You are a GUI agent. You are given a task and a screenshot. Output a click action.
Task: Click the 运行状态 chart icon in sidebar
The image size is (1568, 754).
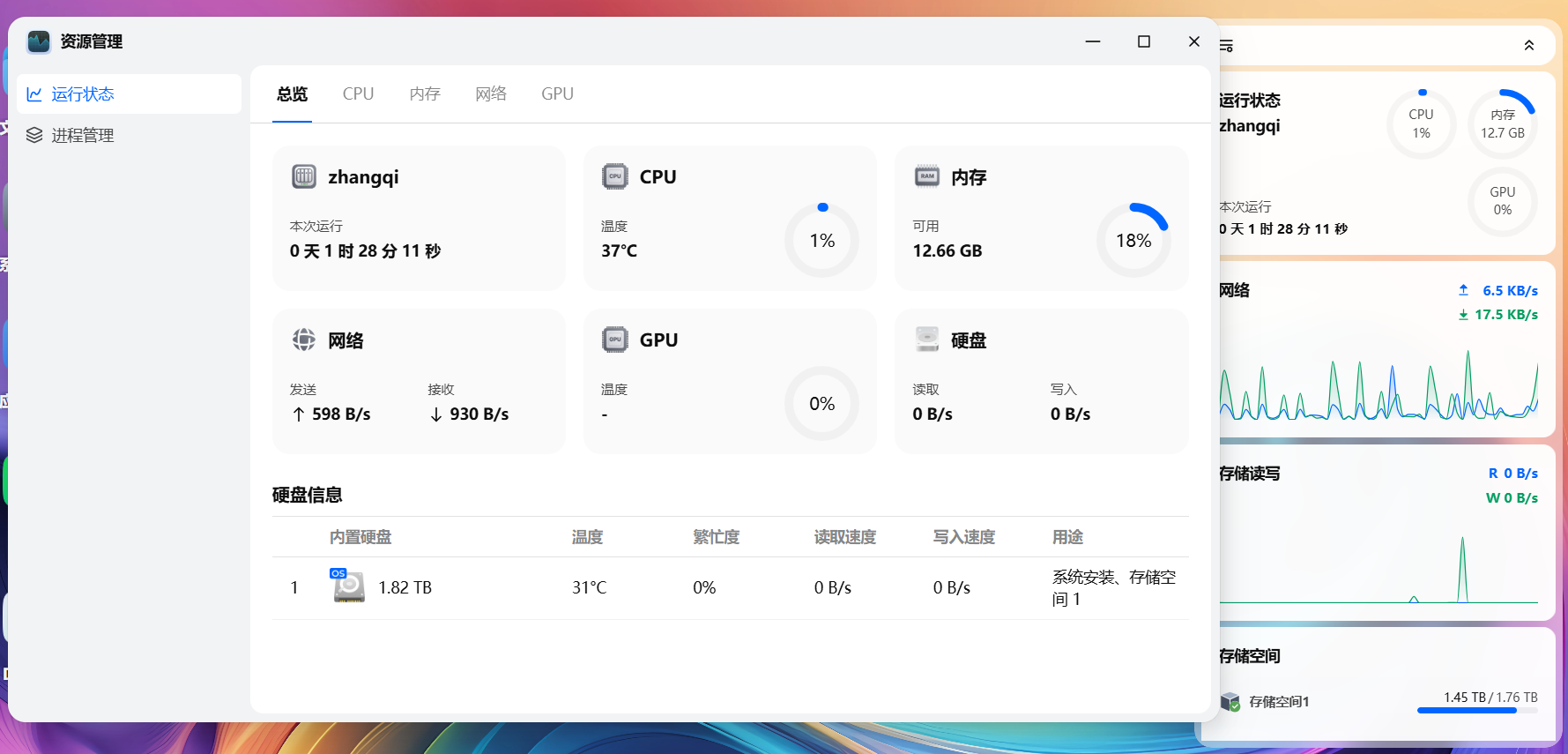(x=34, y=94)
